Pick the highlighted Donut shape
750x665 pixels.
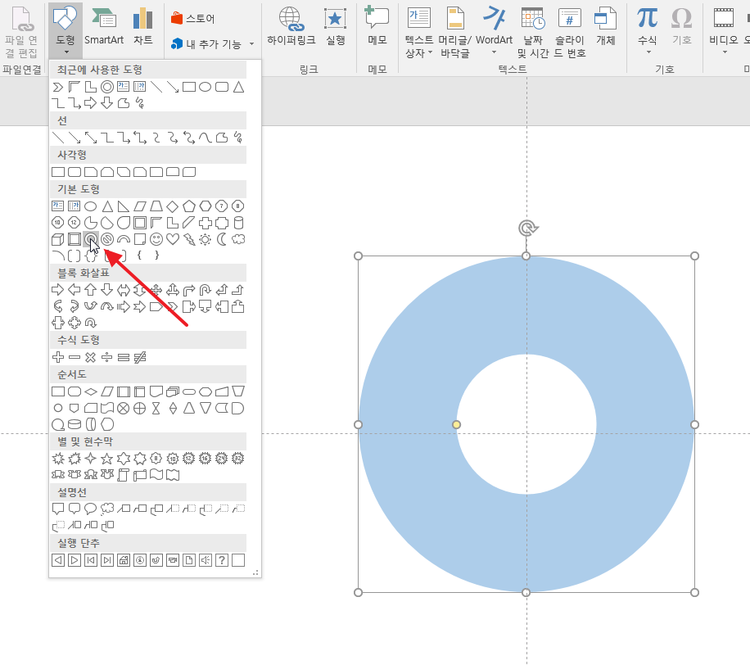coord(90,239)
